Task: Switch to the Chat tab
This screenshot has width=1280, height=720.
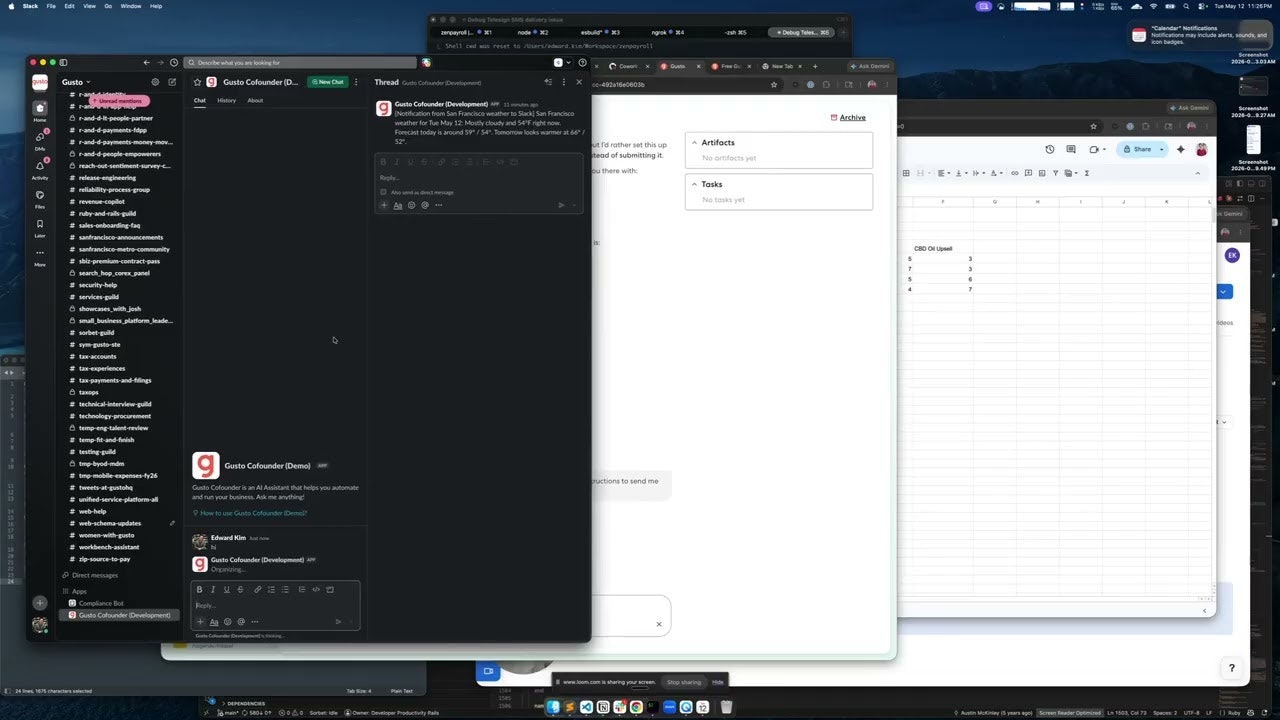Action: click(x=200, y=100)
